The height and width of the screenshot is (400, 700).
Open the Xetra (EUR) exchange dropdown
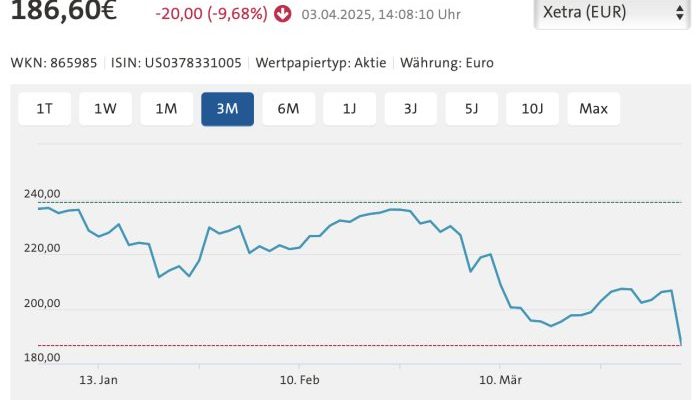click(612, 14)
